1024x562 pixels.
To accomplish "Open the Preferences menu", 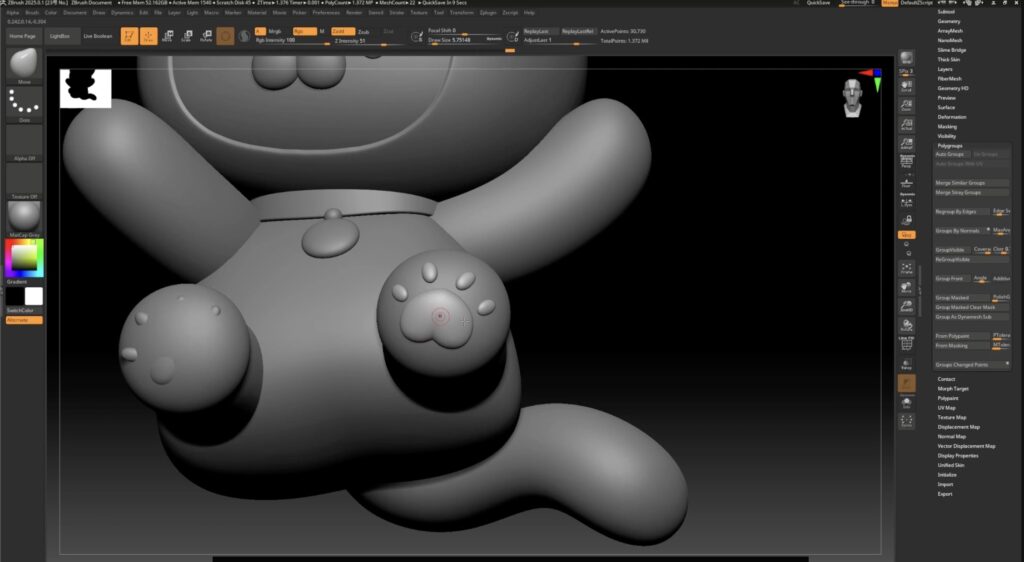I will click(326, 12).
